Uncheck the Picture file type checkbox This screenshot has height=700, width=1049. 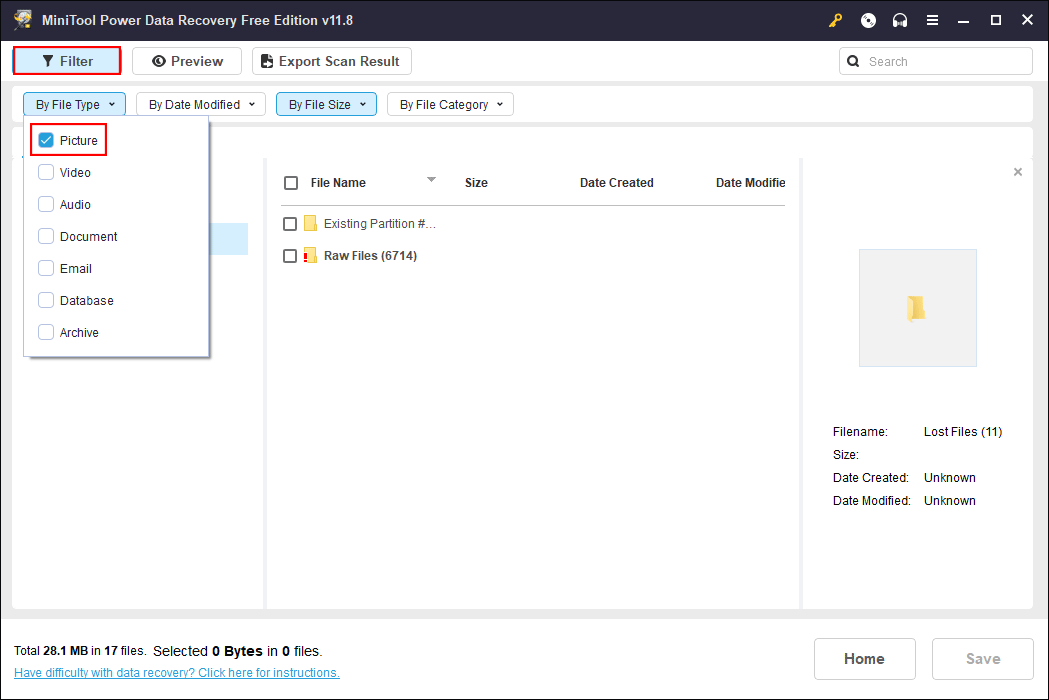[46, 141]
